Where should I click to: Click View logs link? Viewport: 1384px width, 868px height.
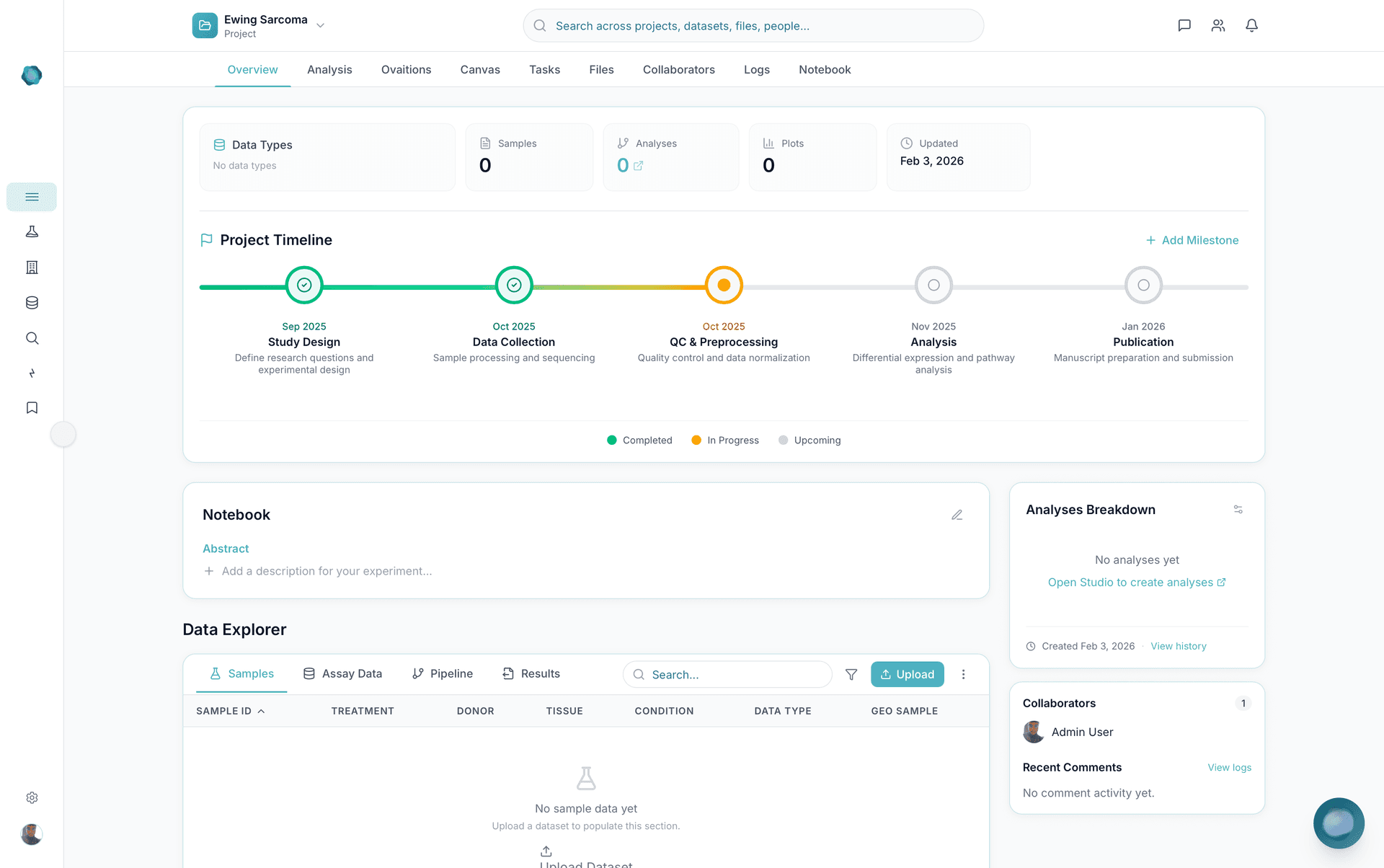click(x=1229, y=767)
